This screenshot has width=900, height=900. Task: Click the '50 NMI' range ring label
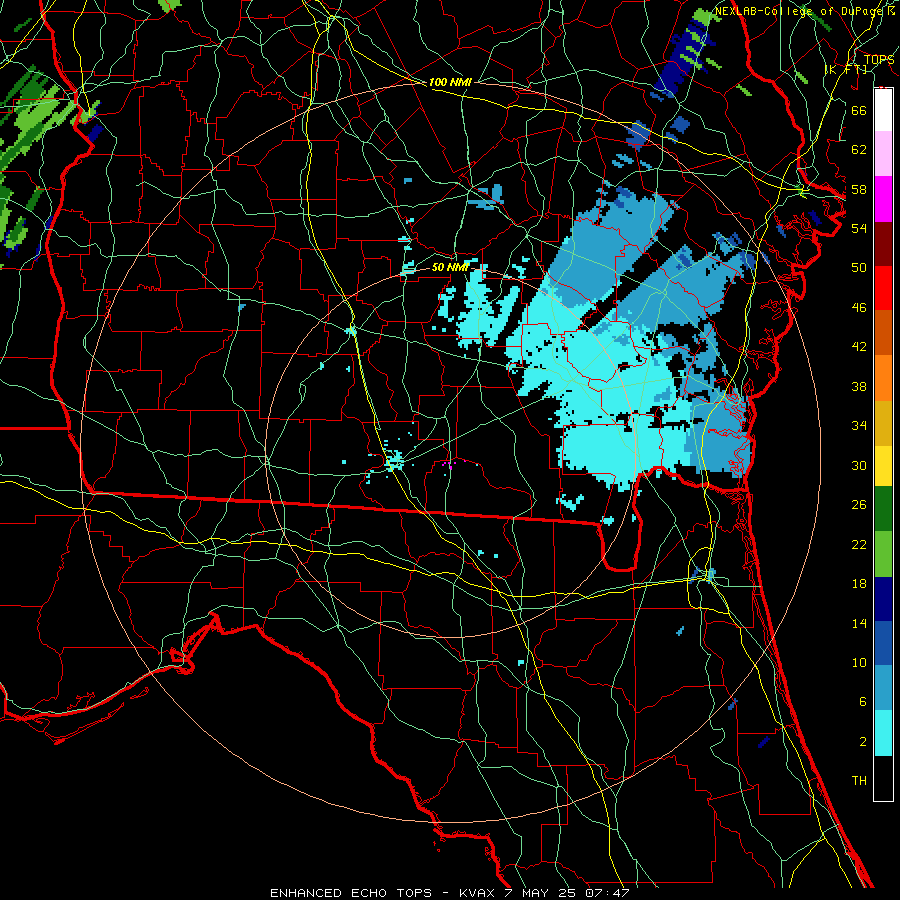point(451,267)
